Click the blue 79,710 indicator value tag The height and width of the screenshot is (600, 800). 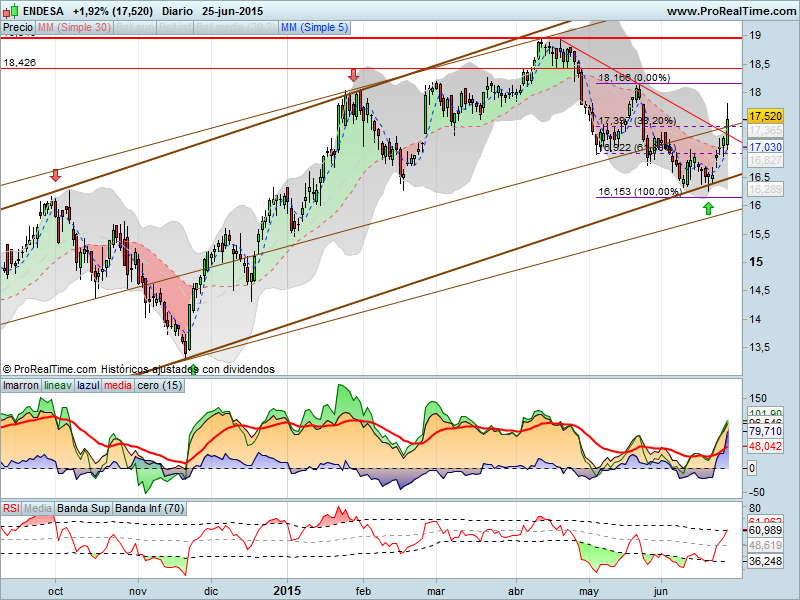pos(765,432)
